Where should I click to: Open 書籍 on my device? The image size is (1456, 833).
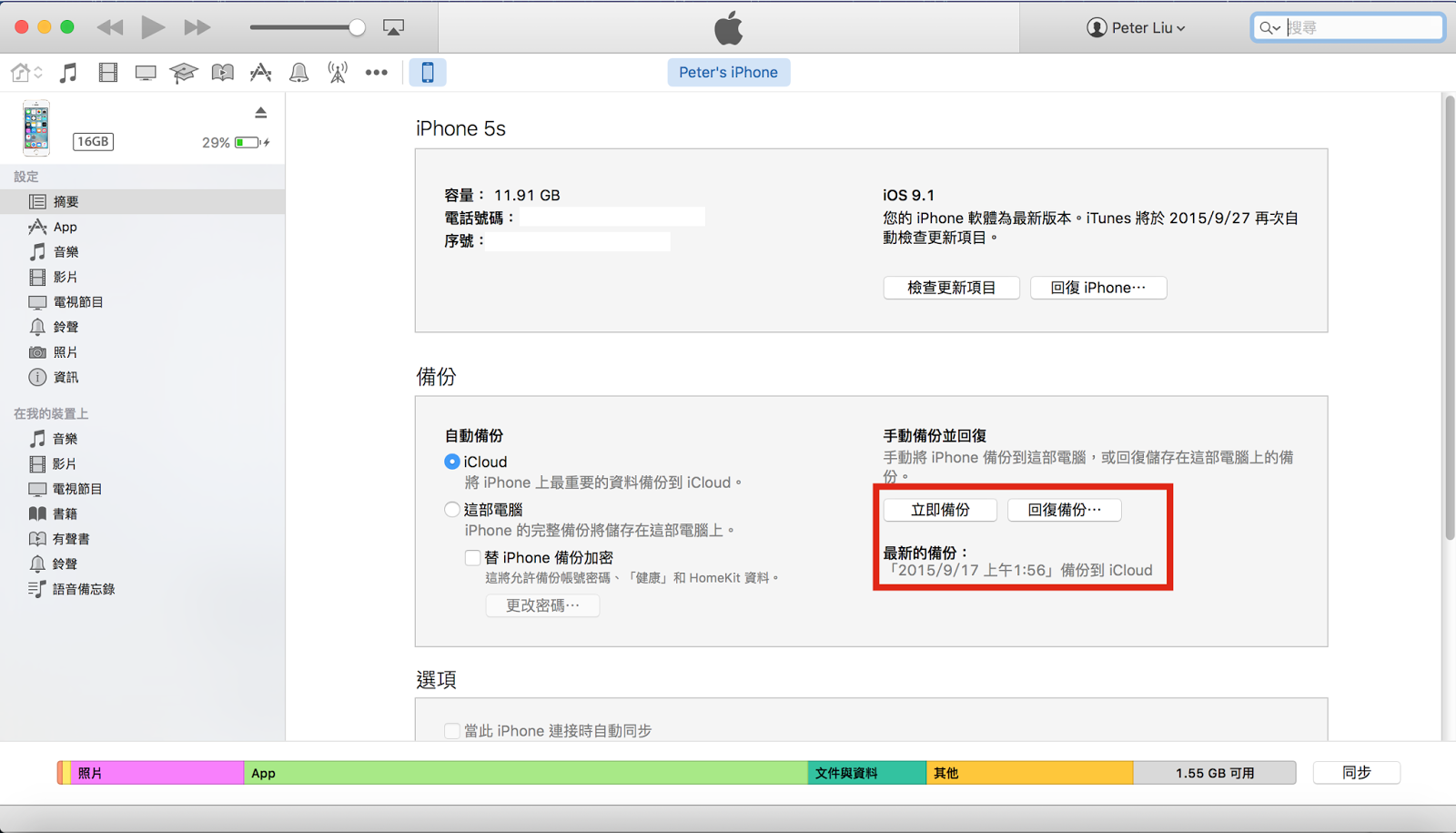tap(142, 513)
